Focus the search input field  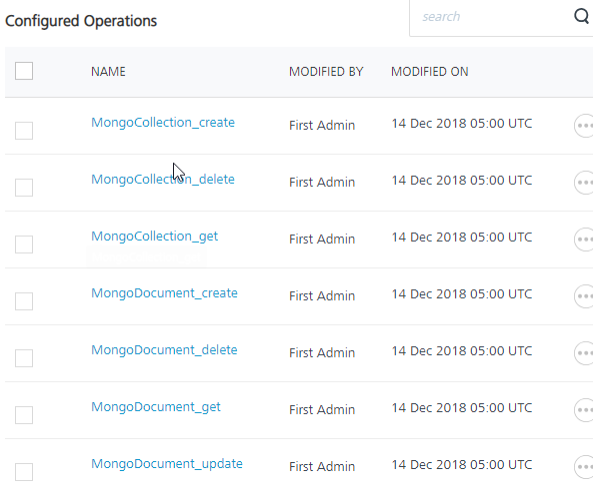point(492,17)
